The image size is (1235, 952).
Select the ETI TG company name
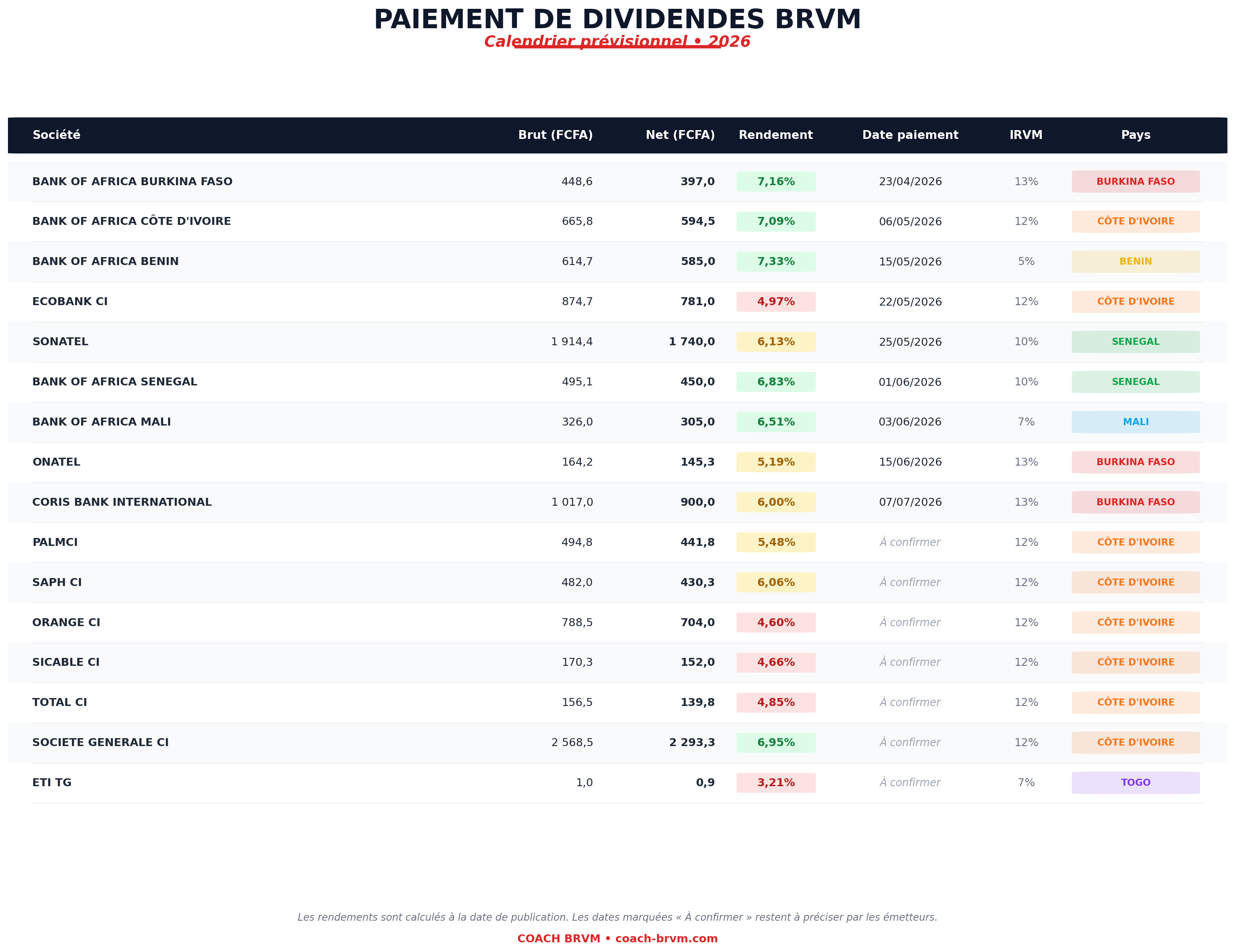pyautogui.click(x=52, y=782)
